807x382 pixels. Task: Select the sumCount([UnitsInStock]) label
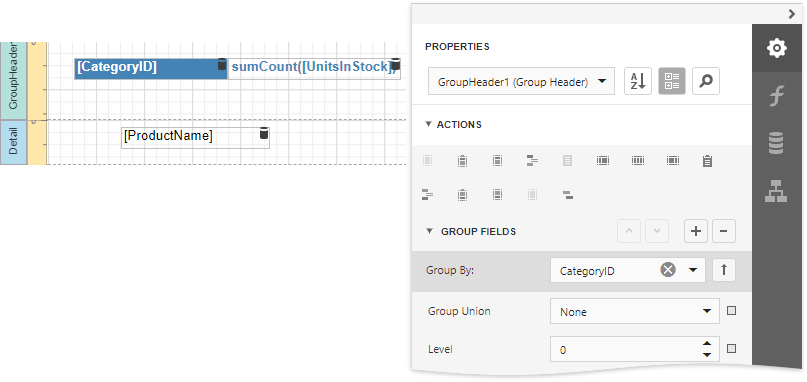coord(314,68)
